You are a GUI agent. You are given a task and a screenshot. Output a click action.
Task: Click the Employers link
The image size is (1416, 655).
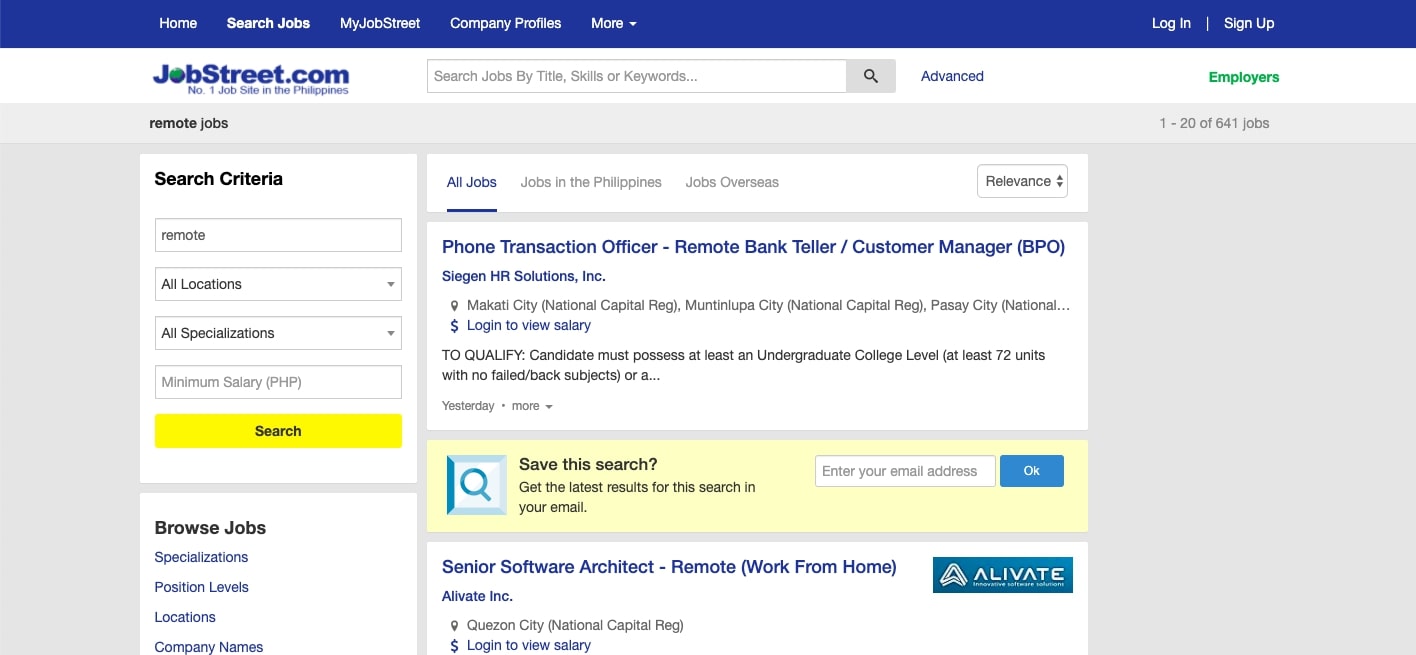pyautogui.click(x=1244, y=77)
